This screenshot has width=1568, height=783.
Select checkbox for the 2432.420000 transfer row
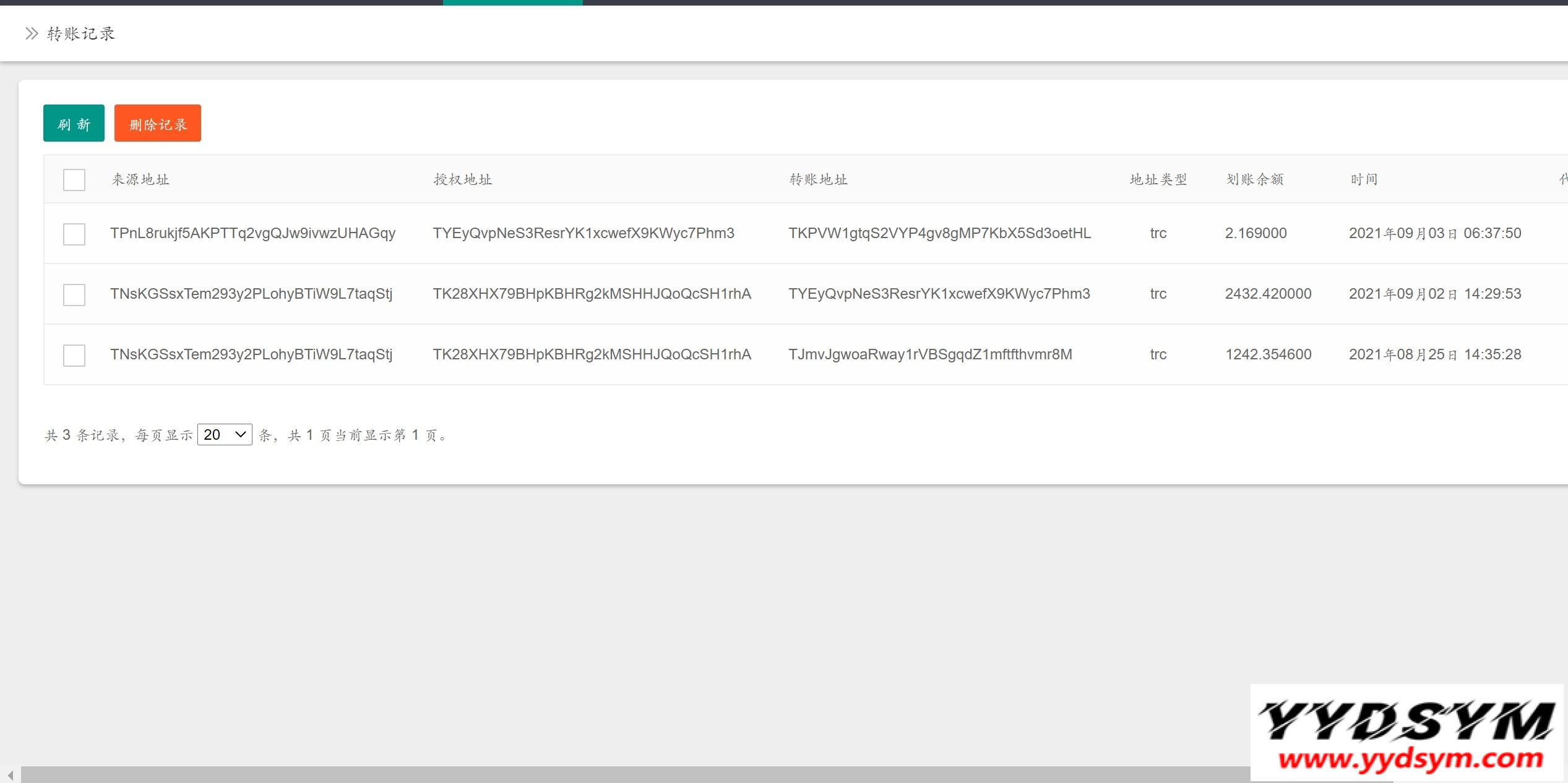[74, 295]
